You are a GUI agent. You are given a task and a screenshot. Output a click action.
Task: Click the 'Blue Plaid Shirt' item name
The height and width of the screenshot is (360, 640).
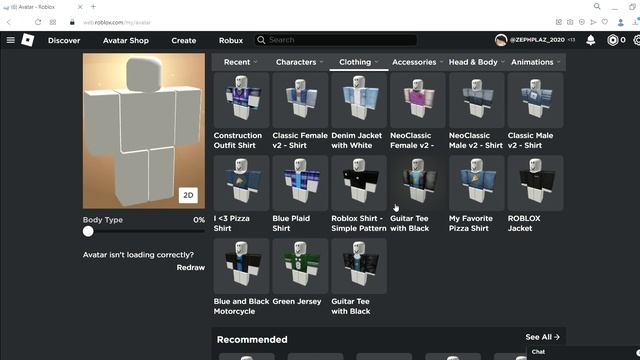291,223
